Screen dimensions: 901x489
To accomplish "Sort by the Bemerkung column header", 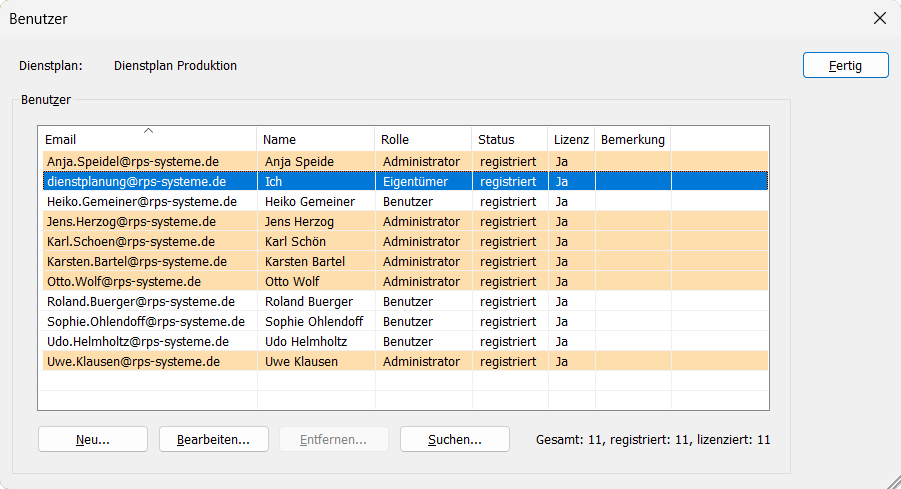I will click(633, 140).
